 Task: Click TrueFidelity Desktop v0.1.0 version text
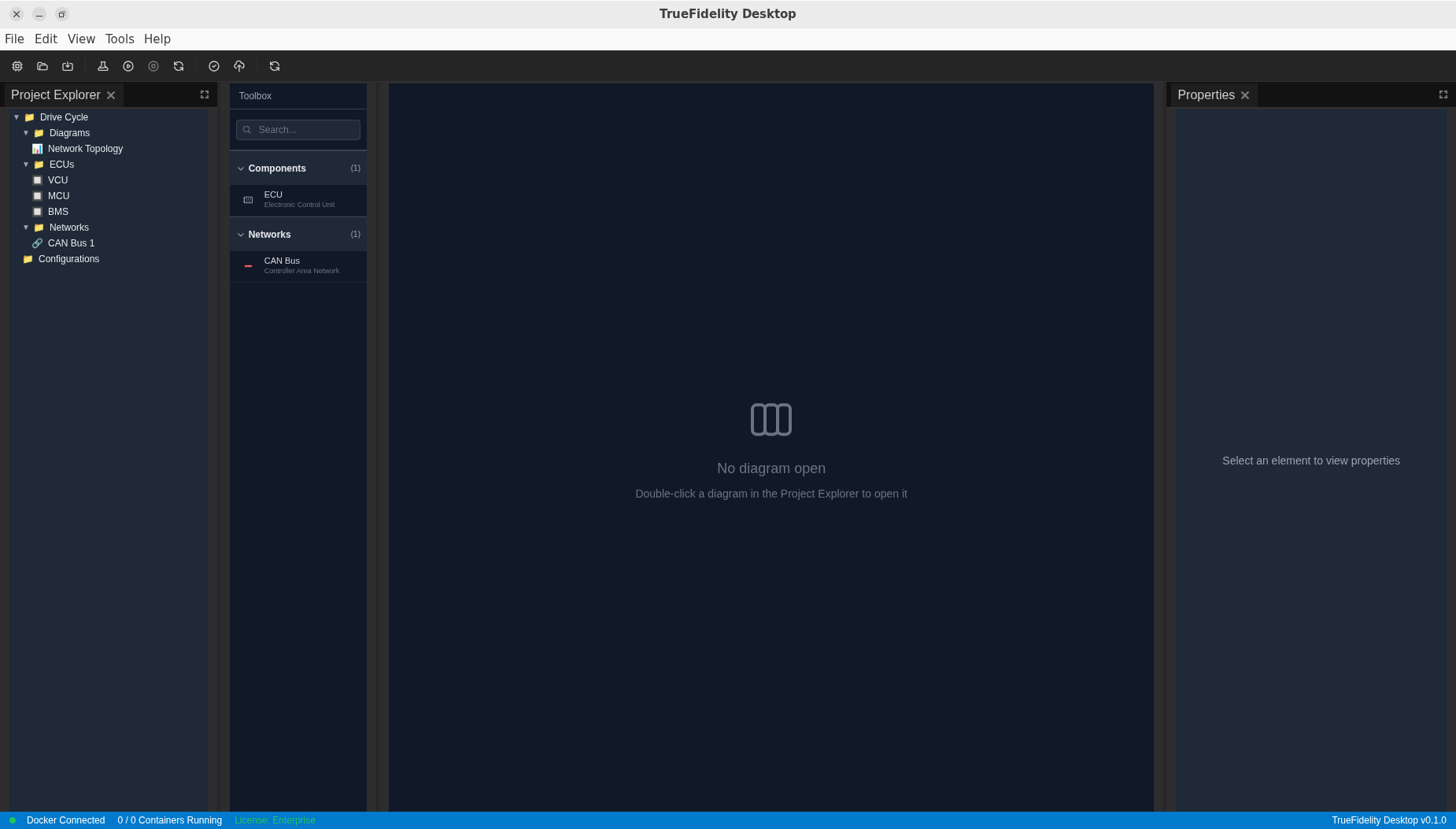pos(1388,820)
